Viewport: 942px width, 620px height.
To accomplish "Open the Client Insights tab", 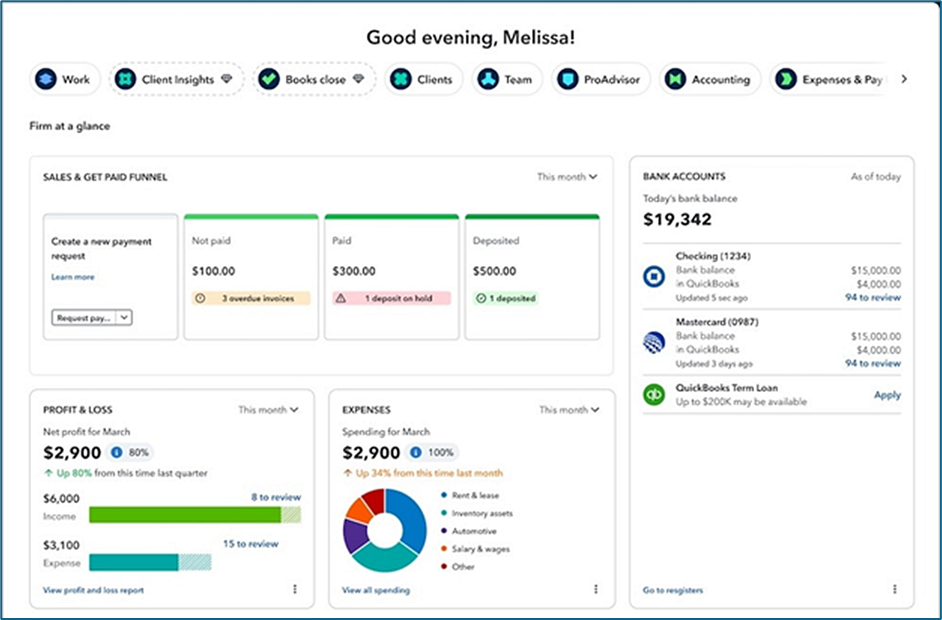I will click(176, 79).
